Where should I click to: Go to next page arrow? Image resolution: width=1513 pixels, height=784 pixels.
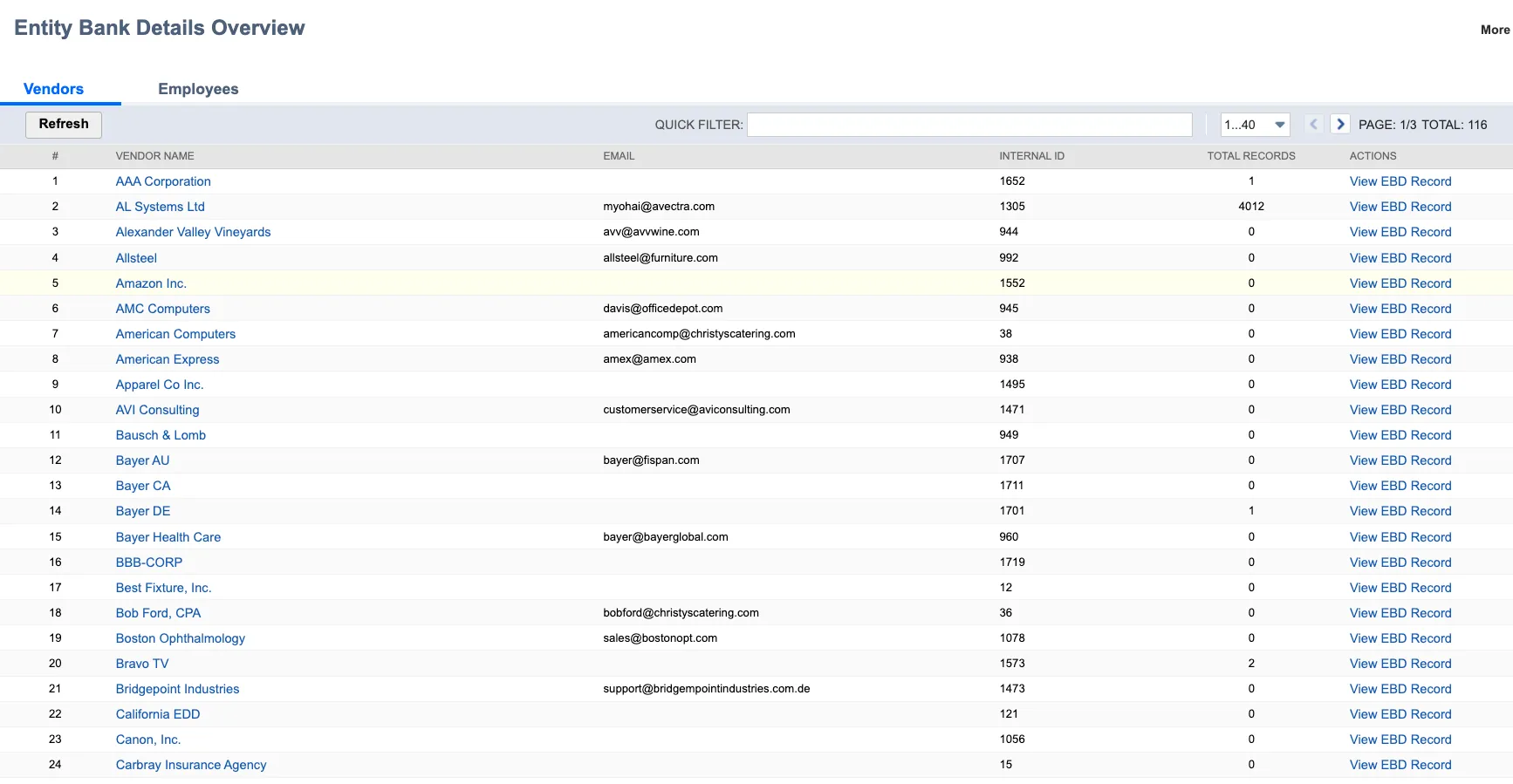pyautogui.click(x=1340, y=125)
